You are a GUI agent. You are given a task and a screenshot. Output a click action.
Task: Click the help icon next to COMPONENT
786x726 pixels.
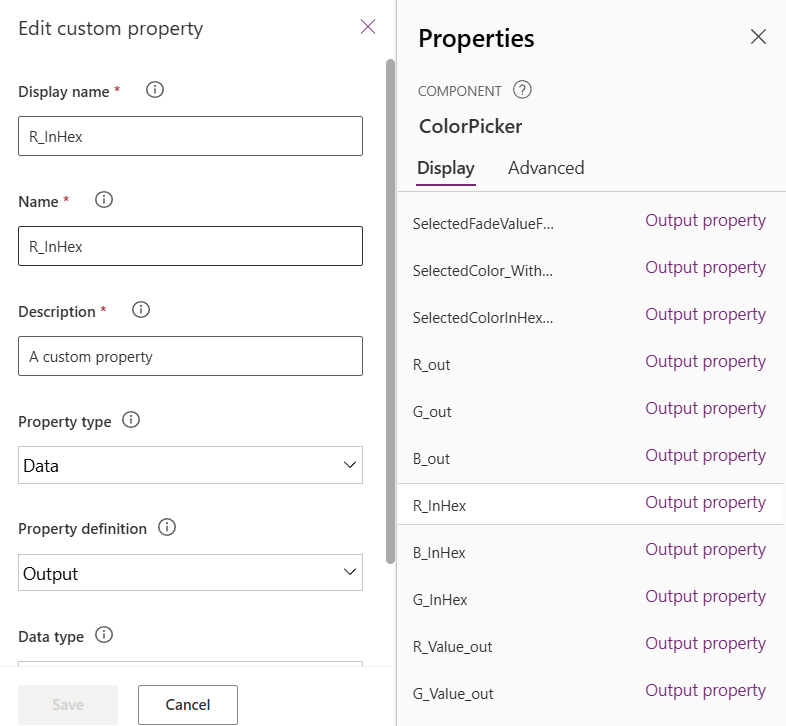click(522, 90)
